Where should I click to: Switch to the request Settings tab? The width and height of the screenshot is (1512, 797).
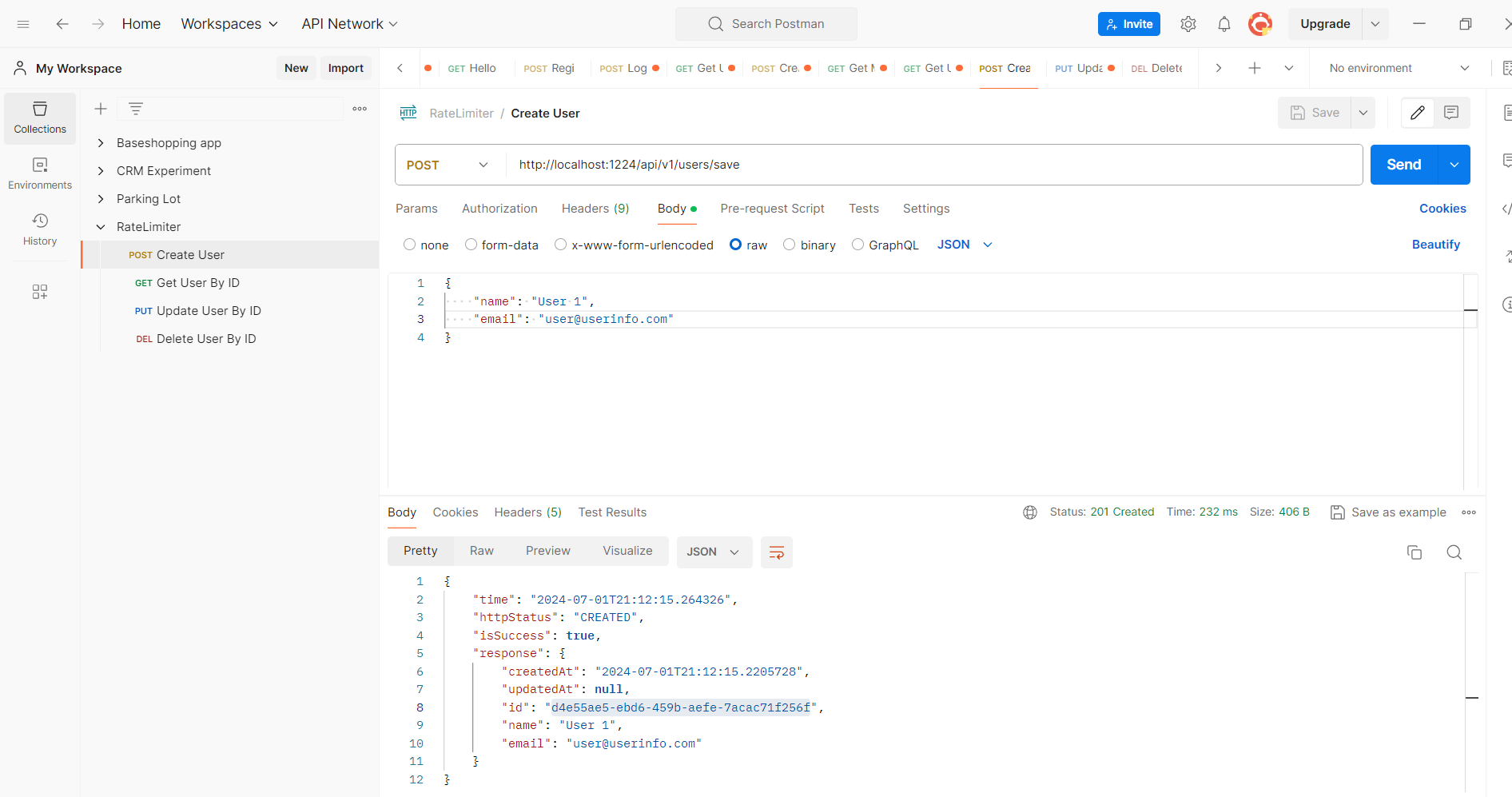pyautogui.click(x=926, y=209)
